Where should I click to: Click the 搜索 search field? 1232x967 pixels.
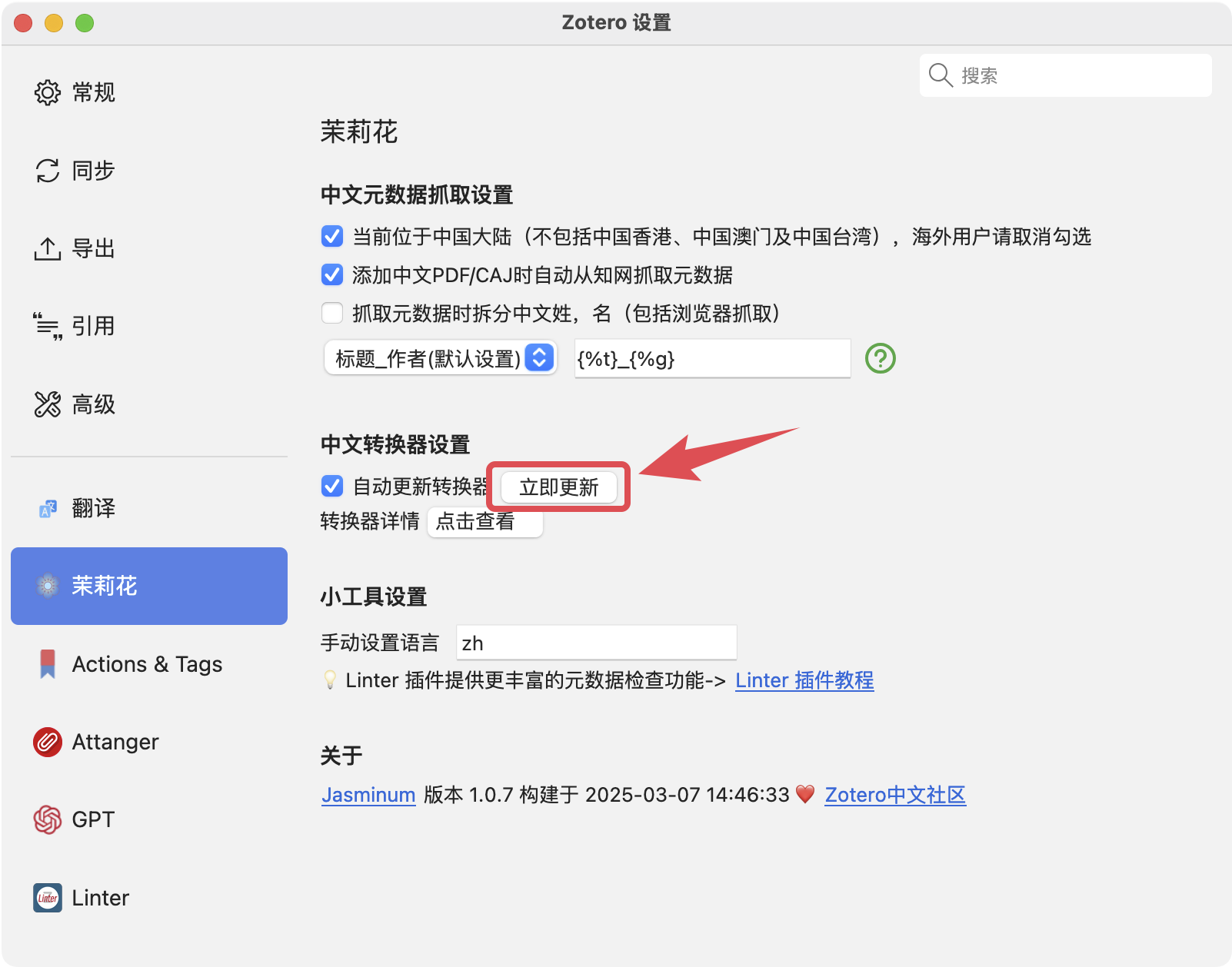[x=1077, y=75]
